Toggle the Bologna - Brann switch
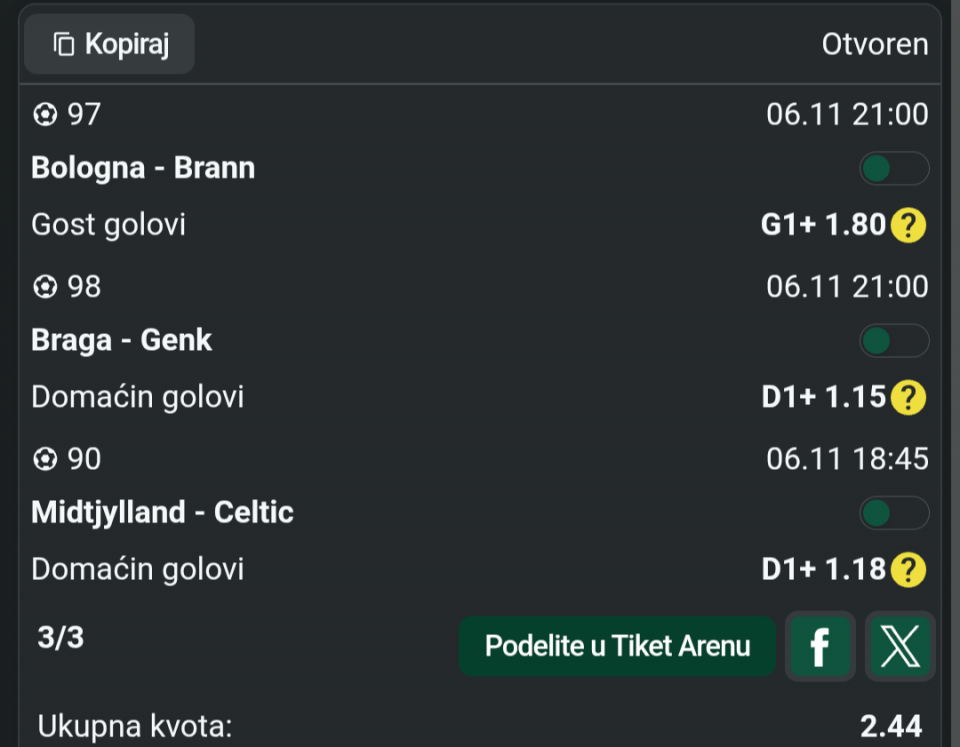Image resolution: width=960 pixels, height=747 pixels. [893, 169]
